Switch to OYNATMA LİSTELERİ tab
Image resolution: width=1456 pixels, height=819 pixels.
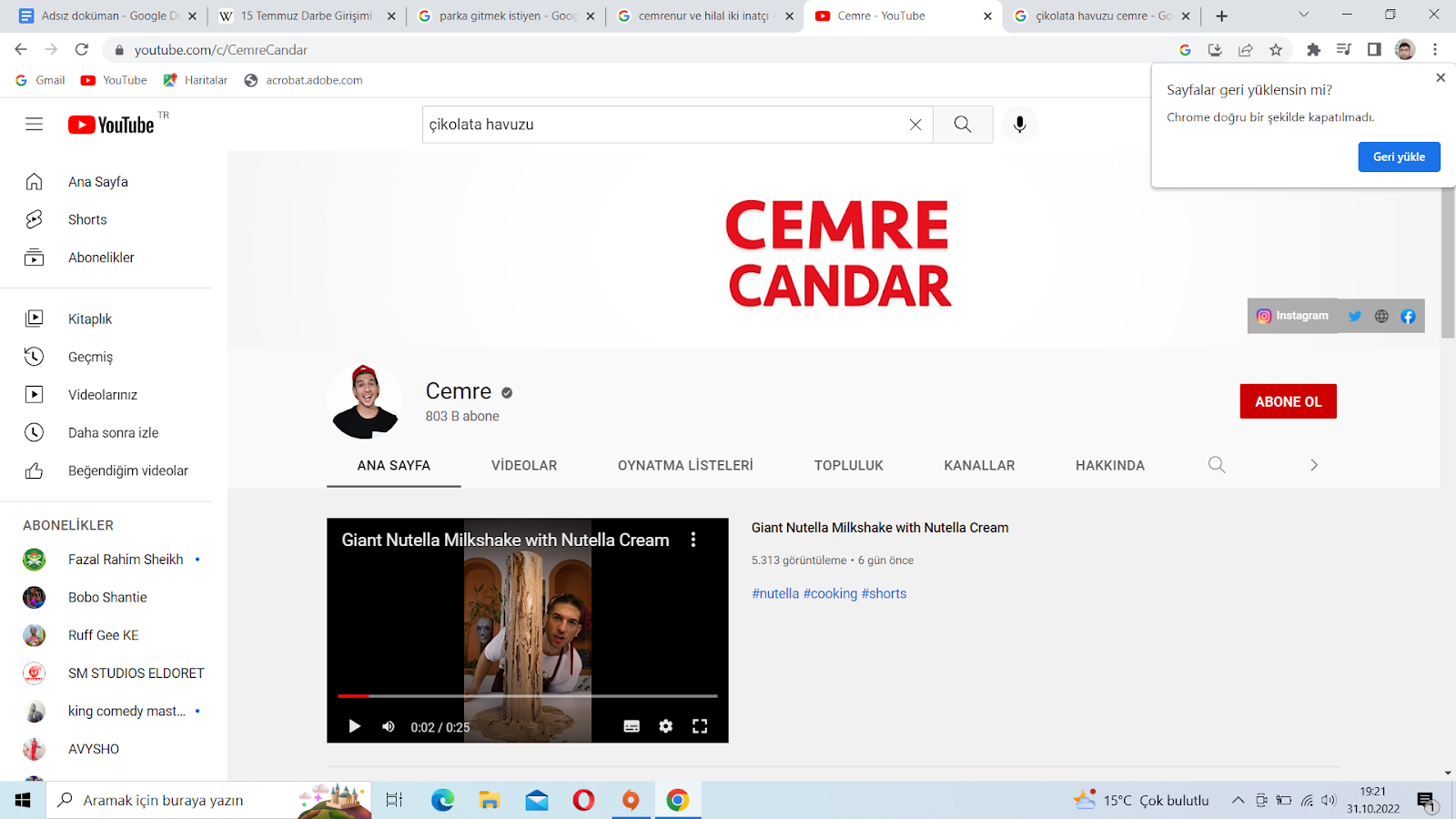[x=685, y=465]
